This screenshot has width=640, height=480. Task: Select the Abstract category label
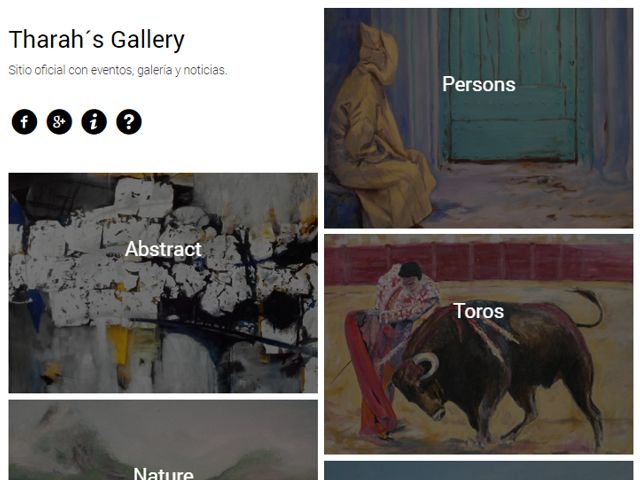click(163, 249)
